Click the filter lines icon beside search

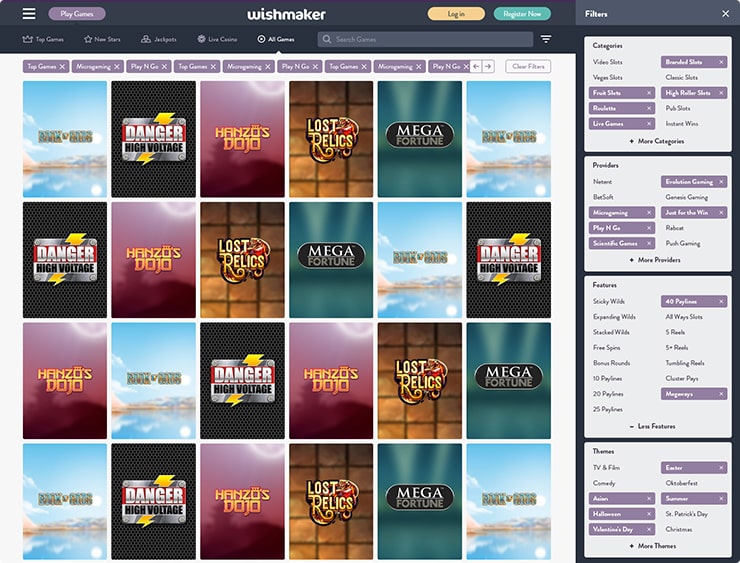pos(546,39)
